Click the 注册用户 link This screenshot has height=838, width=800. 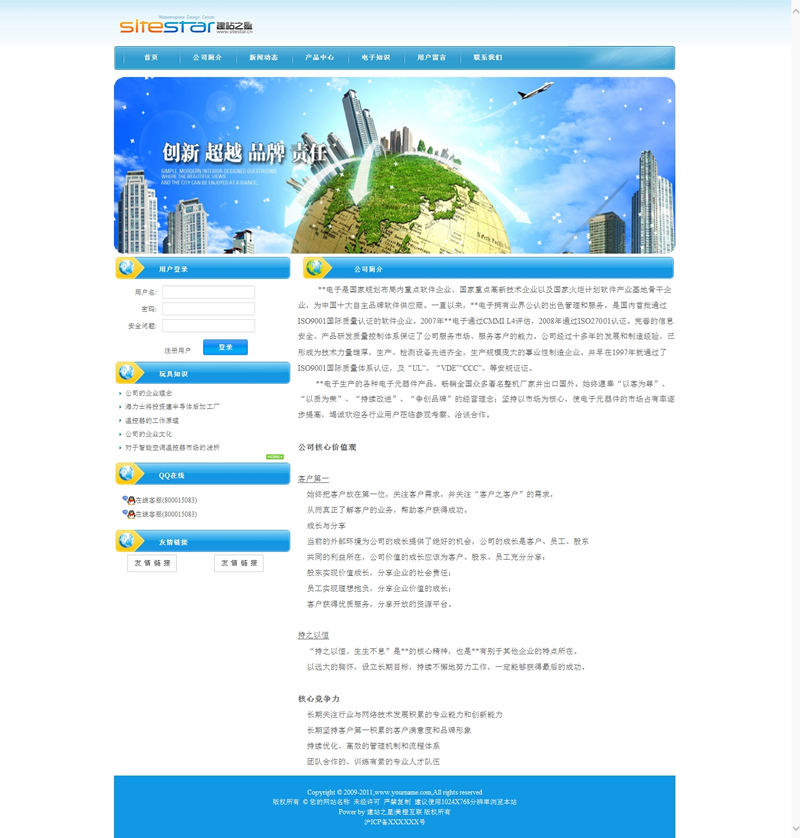pyautogui.click(x=177, y=351)
